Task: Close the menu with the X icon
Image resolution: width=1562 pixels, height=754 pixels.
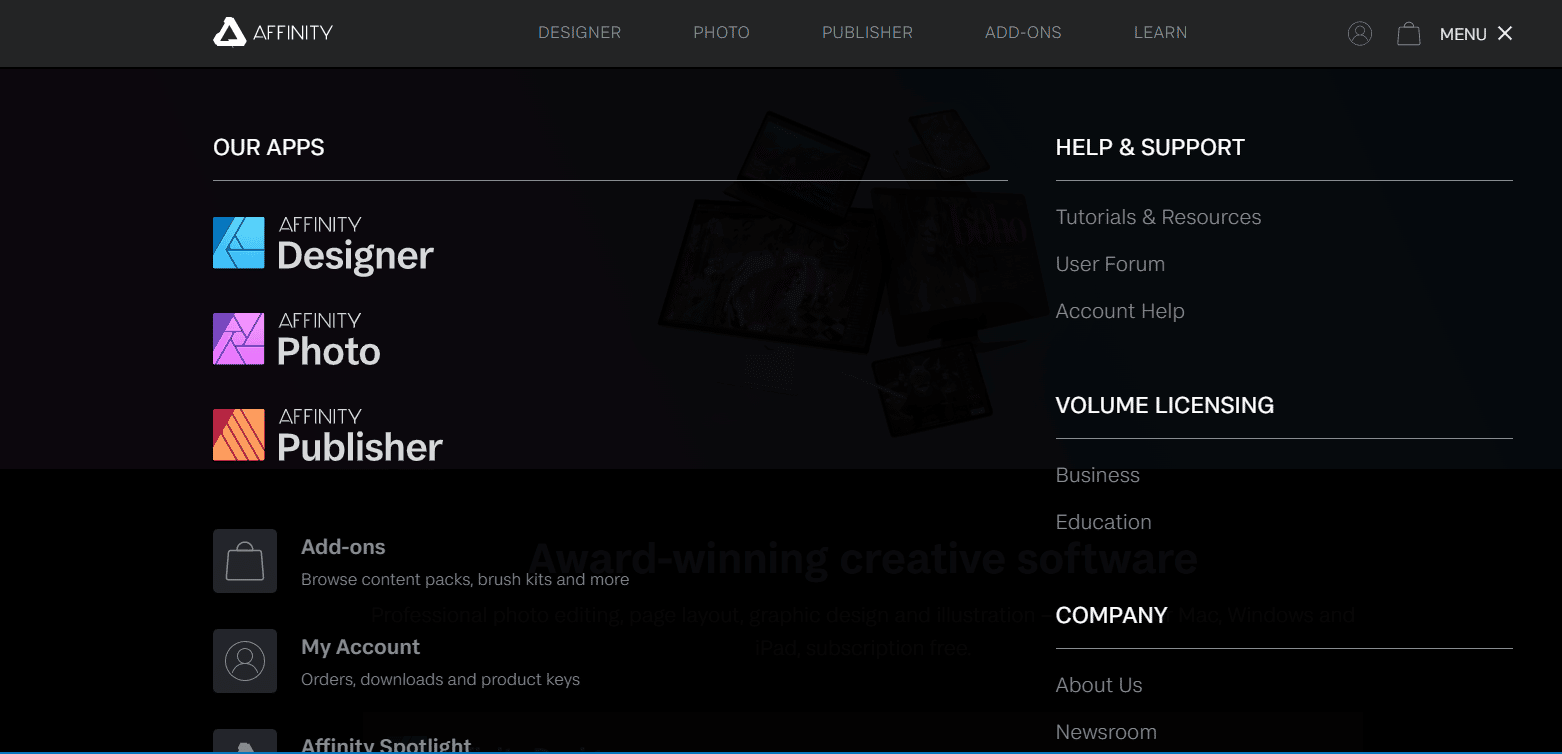Action: pyautogui.click(x=1505, y=34)
